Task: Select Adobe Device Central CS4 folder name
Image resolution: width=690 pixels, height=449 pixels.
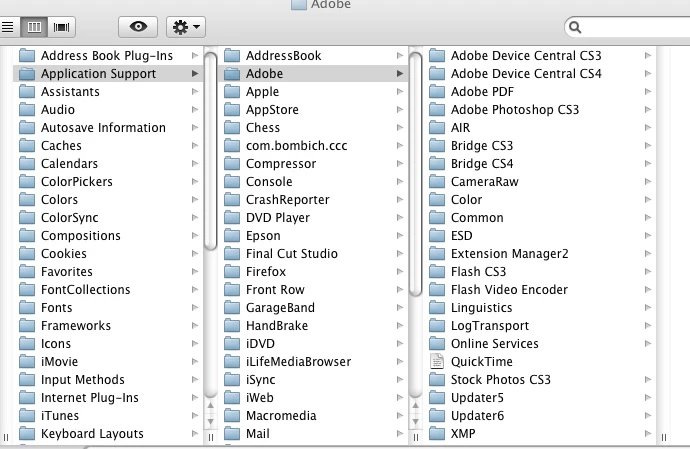Action: pos(526,74)
